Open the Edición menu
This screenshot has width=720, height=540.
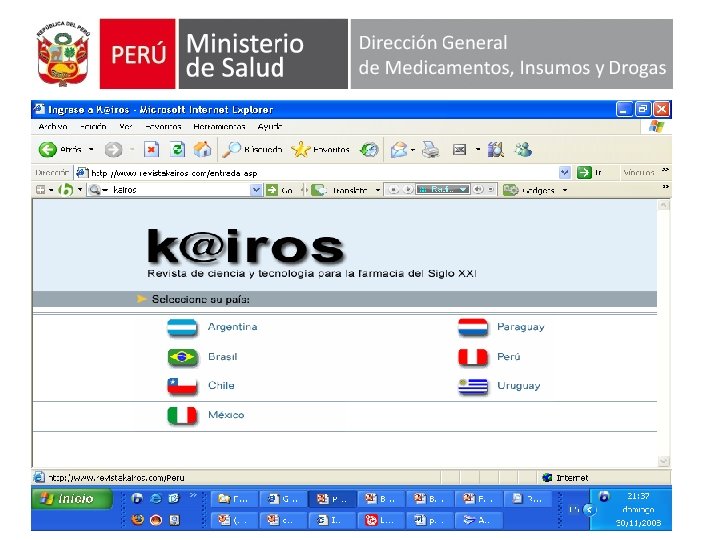[x=93, y=126]
